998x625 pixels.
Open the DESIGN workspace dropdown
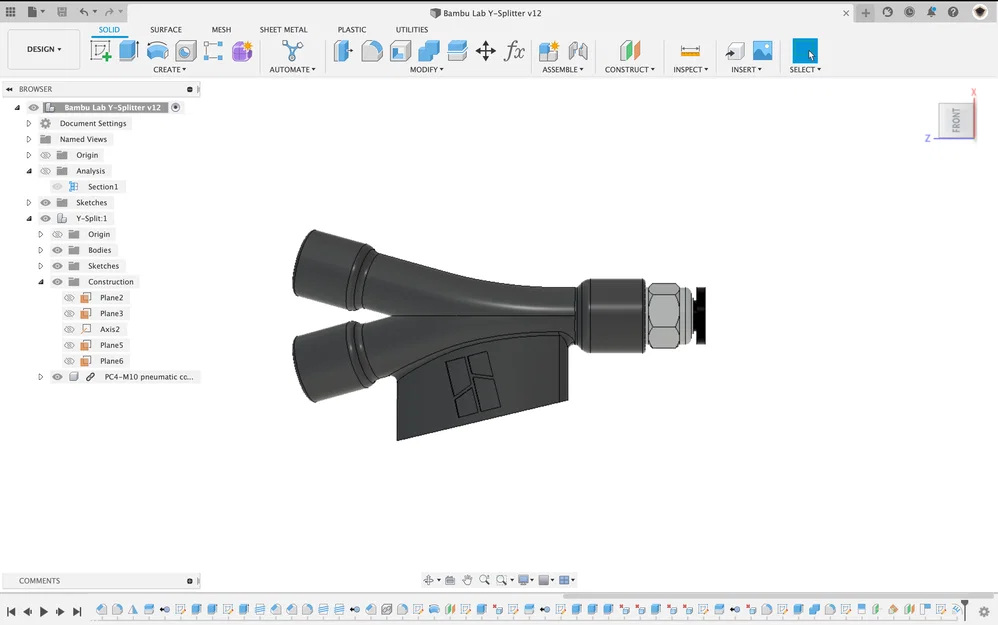(44, 49)
